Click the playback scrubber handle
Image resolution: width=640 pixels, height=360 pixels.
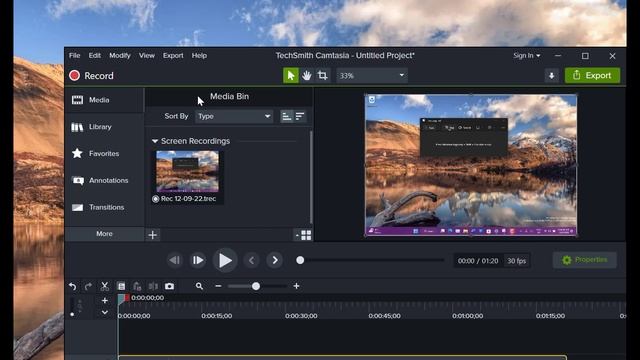point(300,260)
